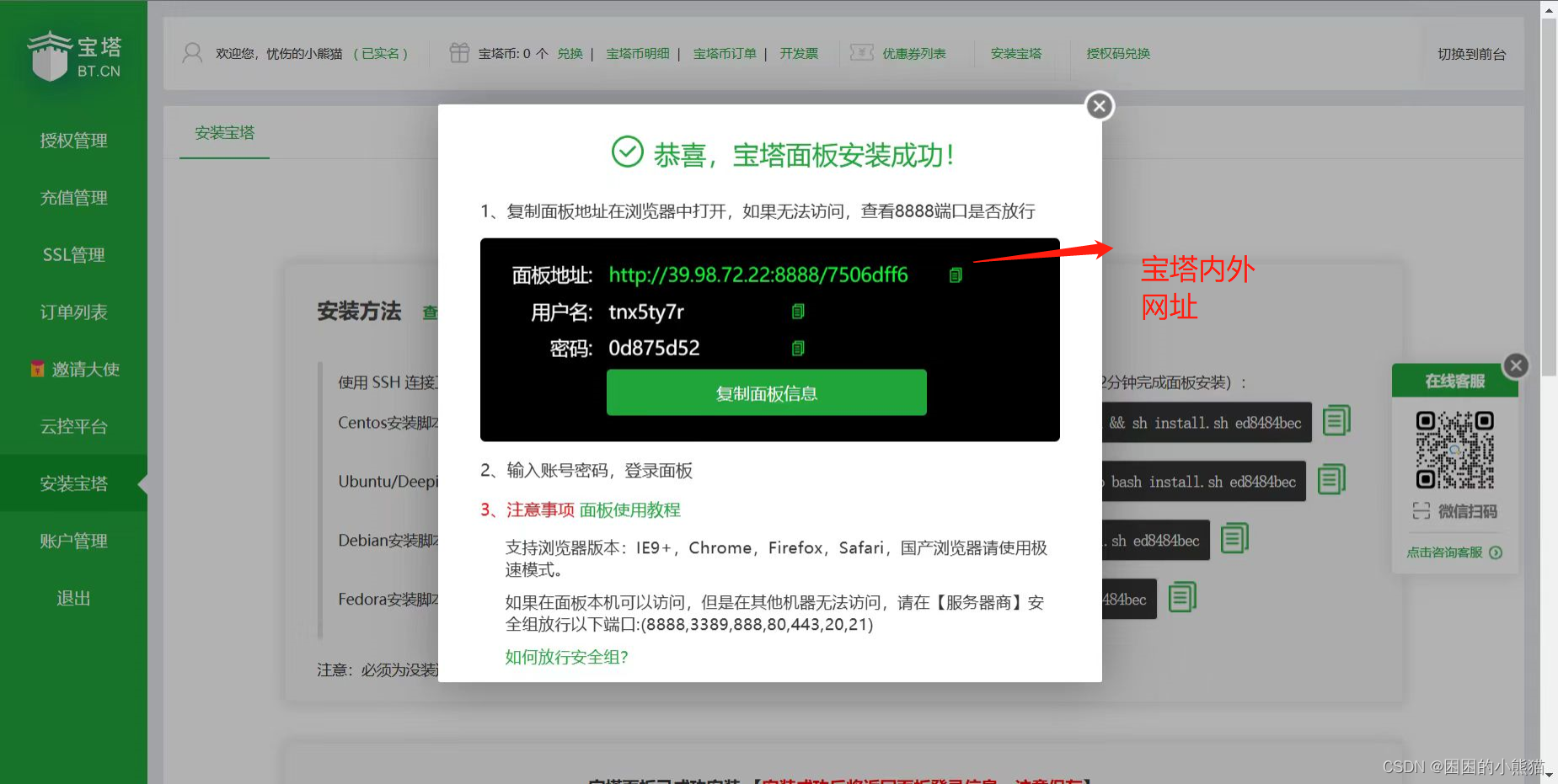The height and width of the screenshot is (784, 1558).
Task: Click the WeChat QR code image
Action: 1454,451
